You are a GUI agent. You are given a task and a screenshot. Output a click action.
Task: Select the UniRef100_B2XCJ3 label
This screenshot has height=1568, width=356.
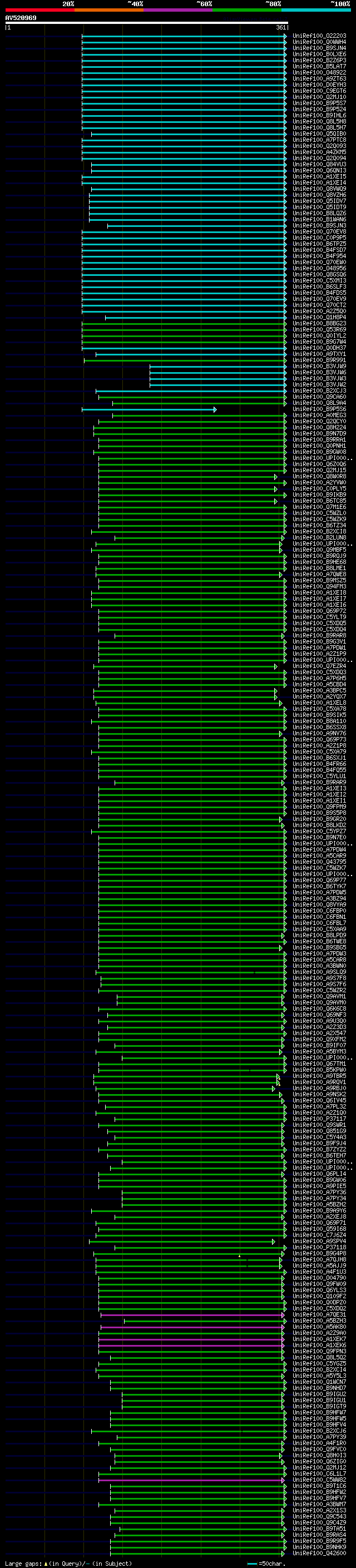pyautogui.click(x=319, y=391)
